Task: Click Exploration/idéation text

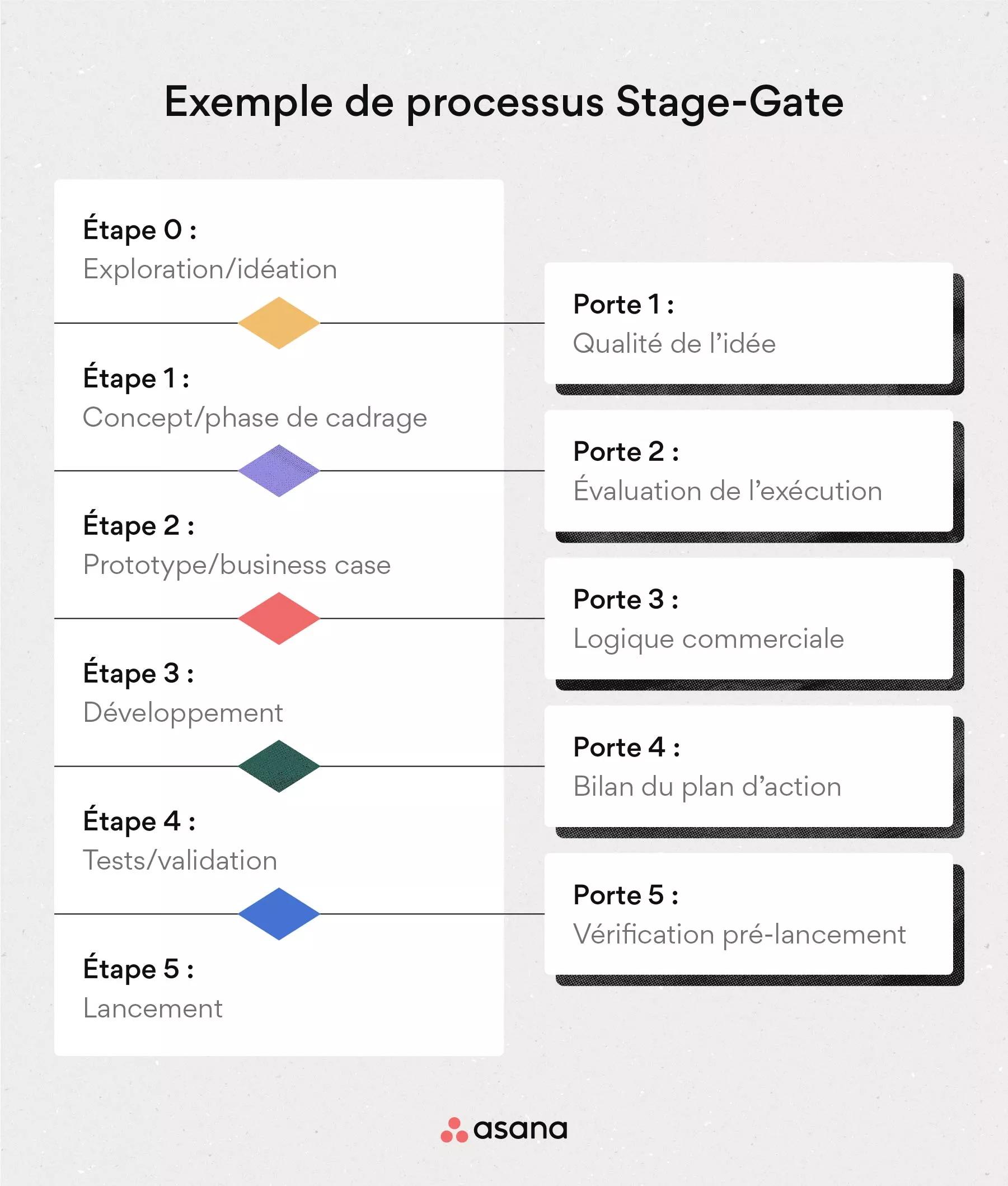Action: tap(210, 269)
